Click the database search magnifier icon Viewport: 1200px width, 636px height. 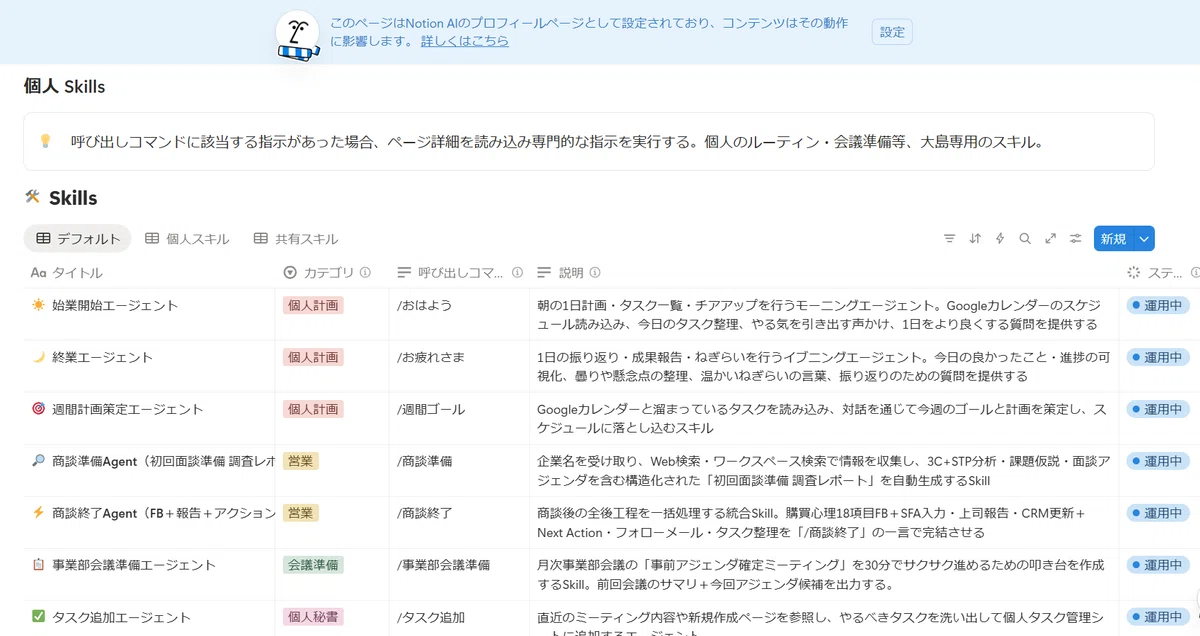pos(1025,239)
